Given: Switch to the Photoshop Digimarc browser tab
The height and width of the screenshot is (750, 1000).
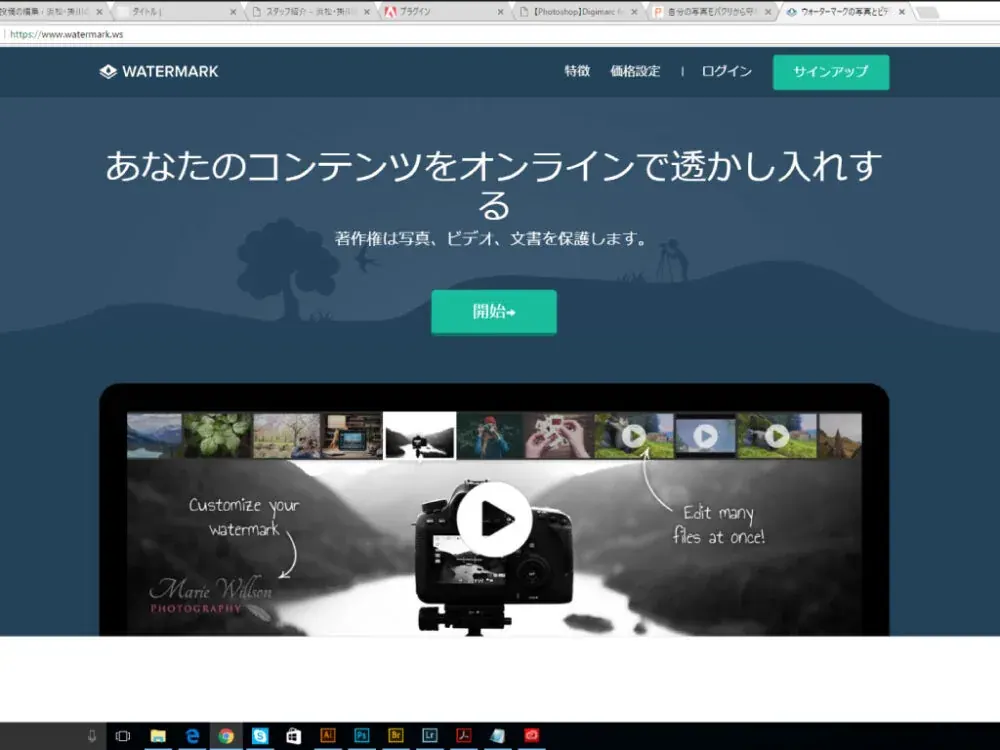Looking at the screenshot, I should [578, 11].
